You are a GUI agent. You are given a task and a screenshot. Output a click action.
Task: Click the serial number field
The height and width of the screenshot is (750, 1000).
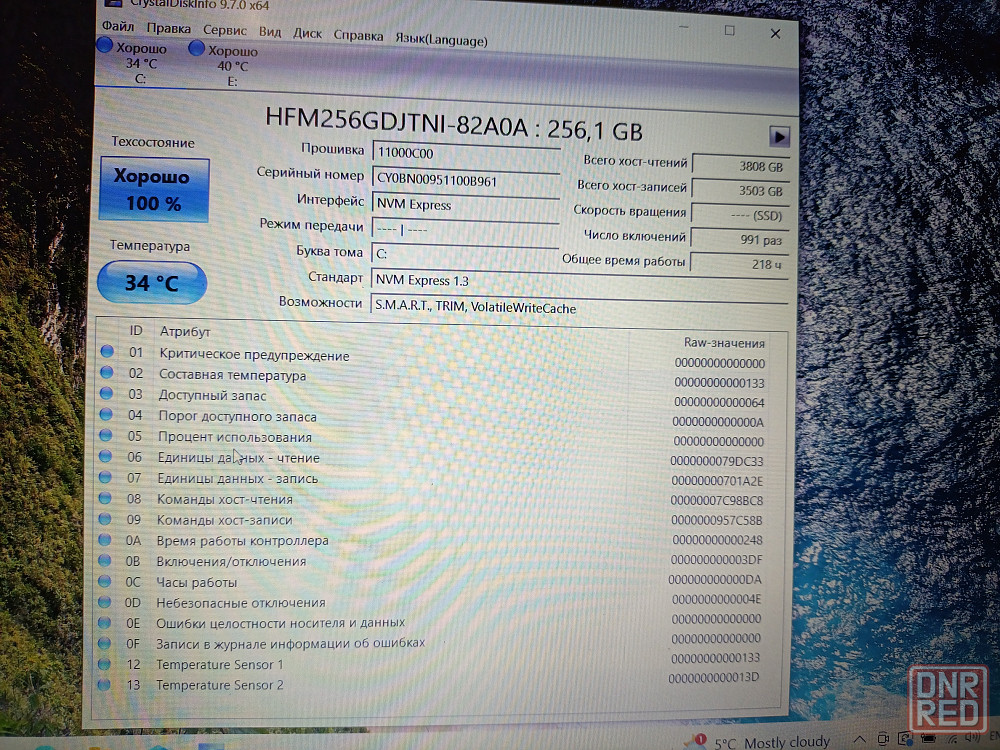(464, 180)
